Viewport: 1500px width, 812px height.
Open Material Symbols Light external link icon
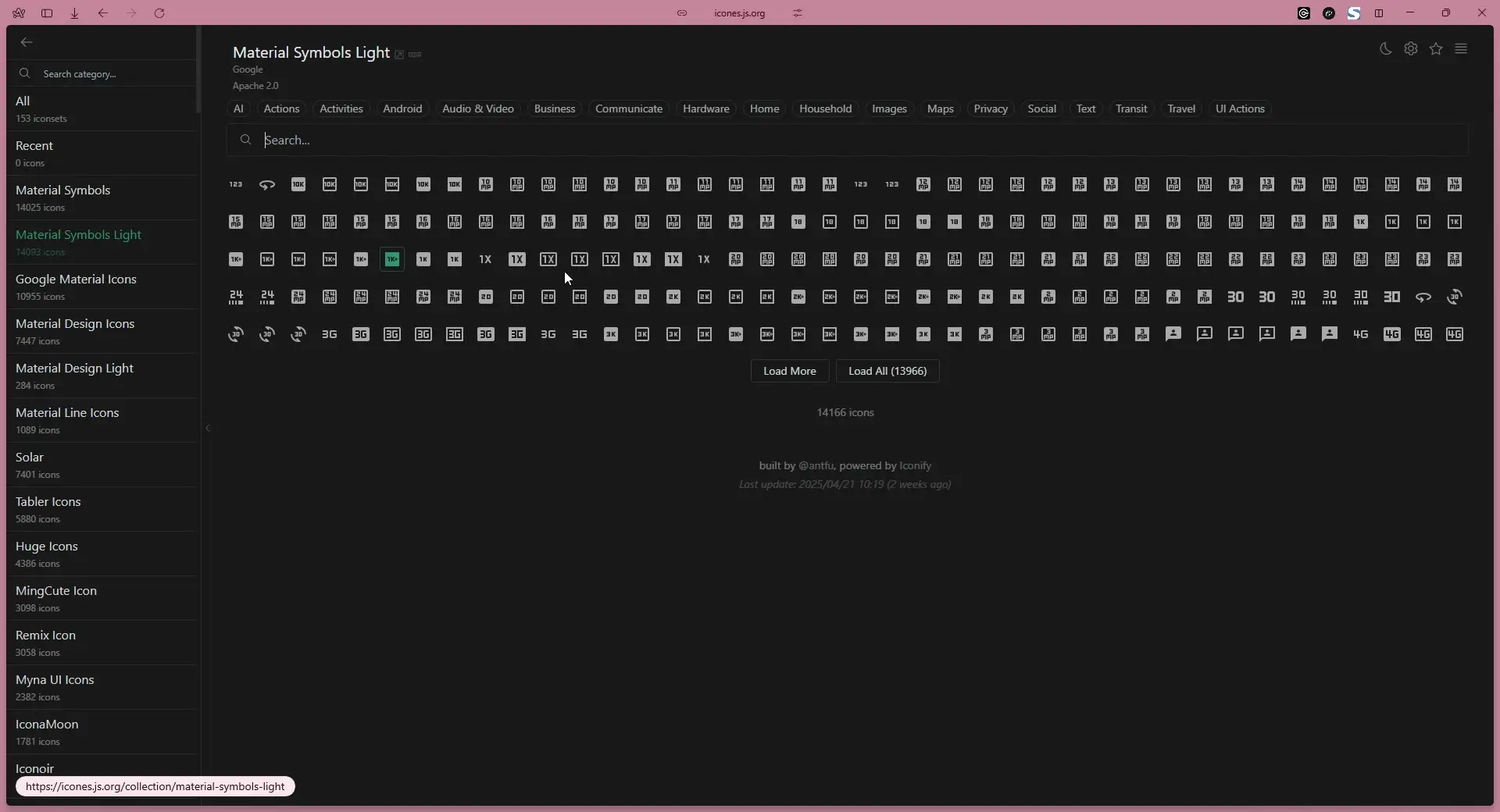click(x=400, y=55)
